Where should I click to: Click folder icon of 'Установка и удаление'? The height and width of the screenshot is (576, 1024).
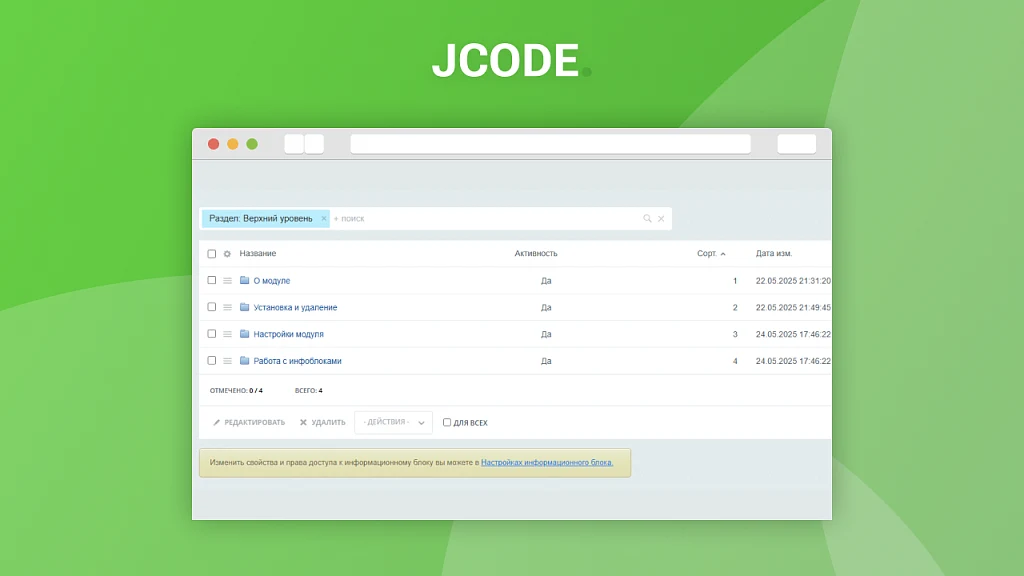(x=244, y=307)
